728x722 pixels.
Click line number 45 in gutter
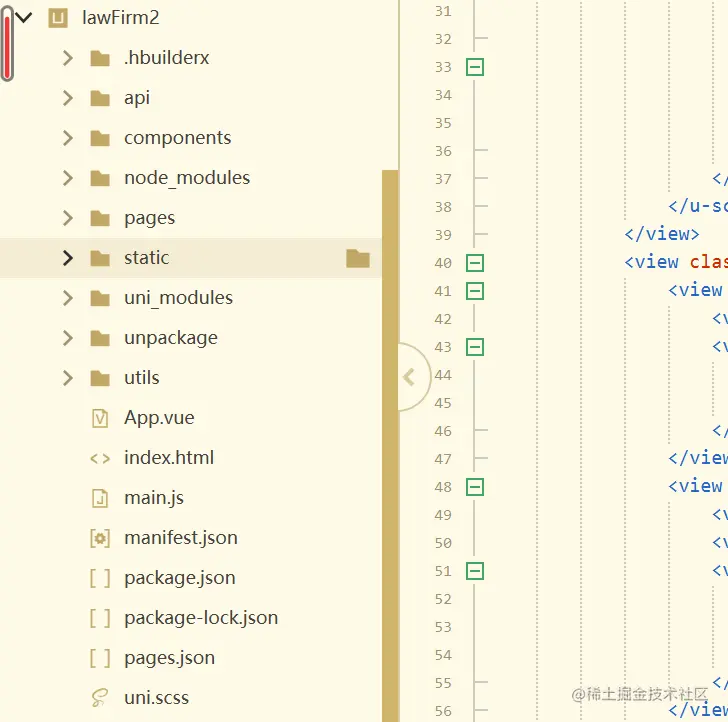pyautogui.click(x=443, y=403)
